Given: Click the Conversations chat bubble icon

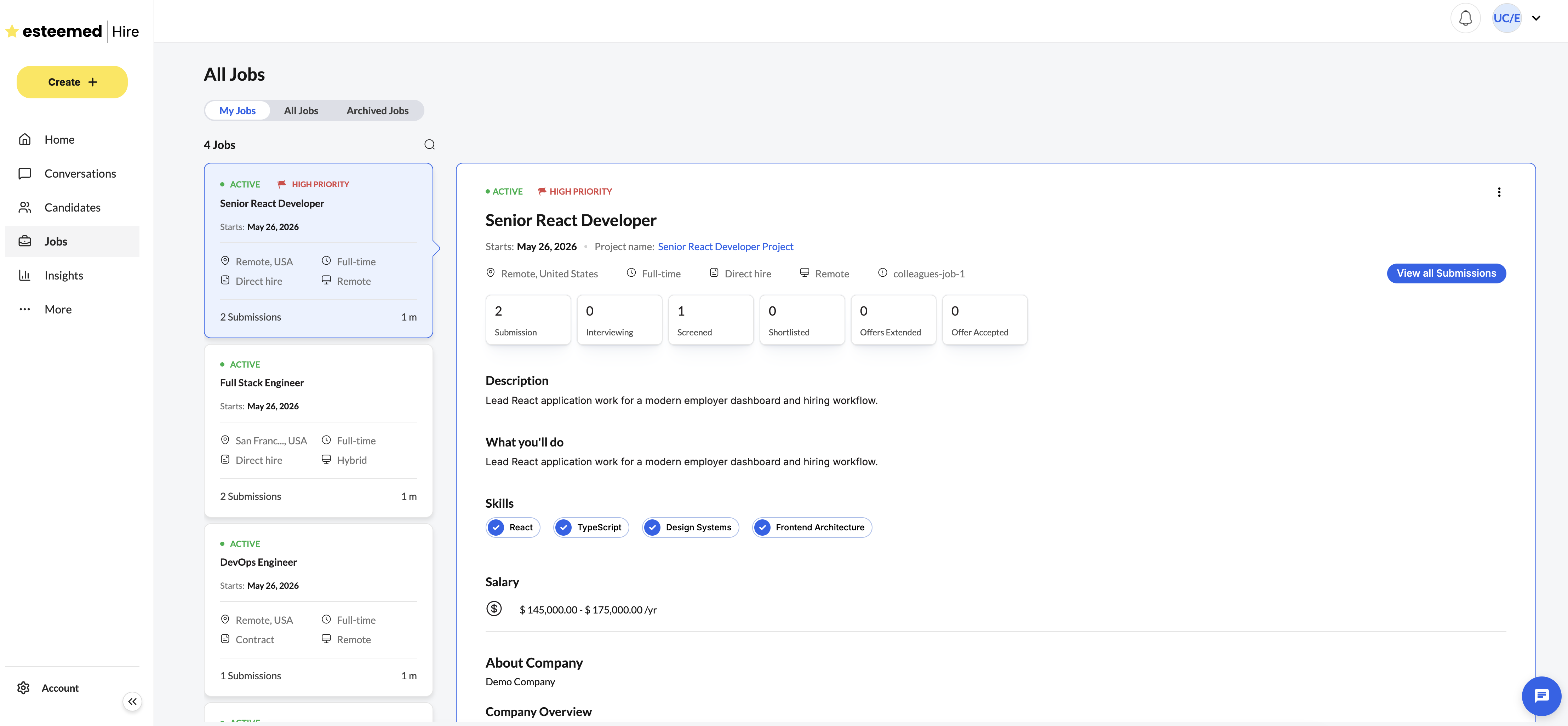Looking at the screenshot, I should point(25,173).
